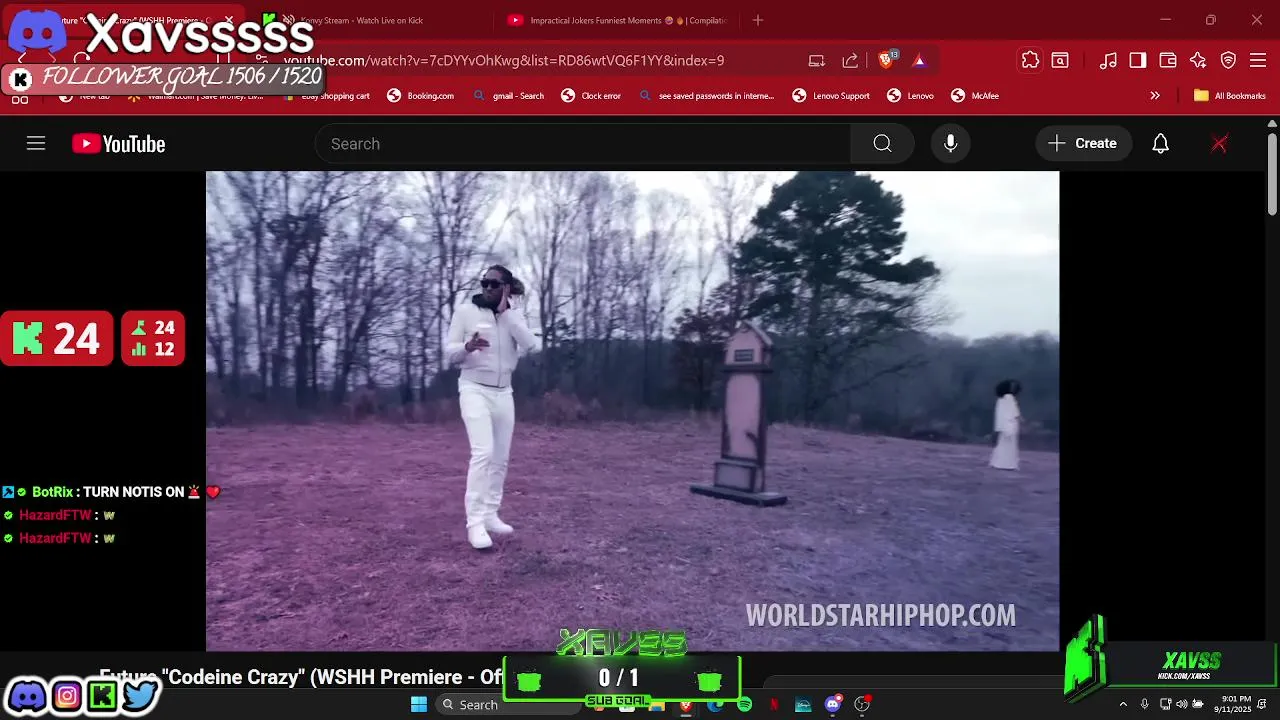Click the YouTube search magnifier button
This screenshot has height=720, width=1280.
click(x=882, y=144)
